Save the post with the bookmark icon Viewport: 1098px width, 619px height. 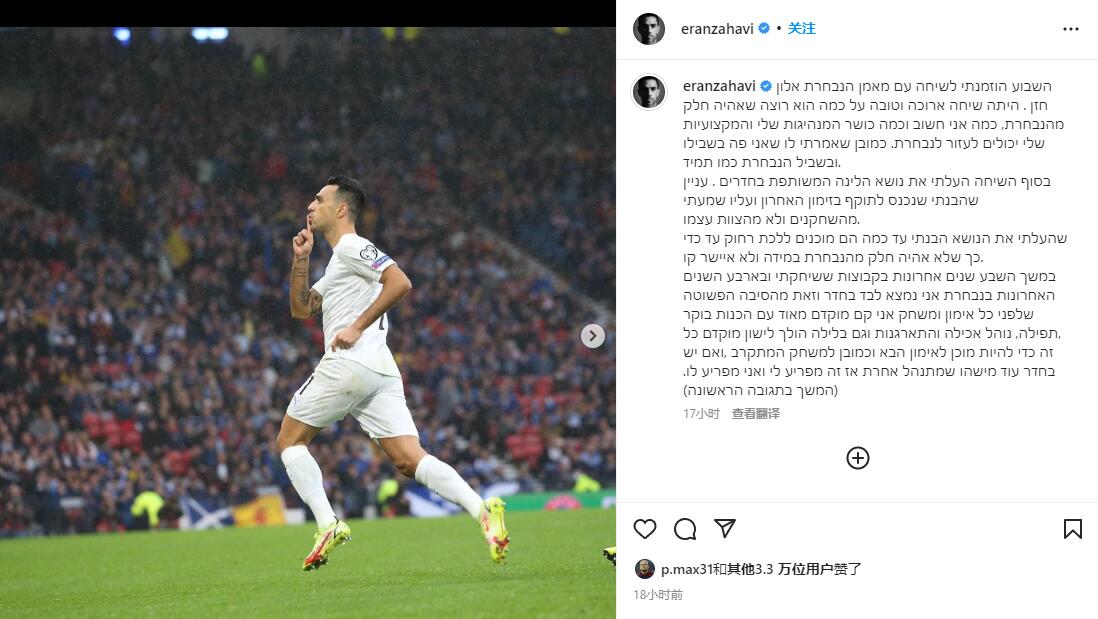click(1072, 529)
